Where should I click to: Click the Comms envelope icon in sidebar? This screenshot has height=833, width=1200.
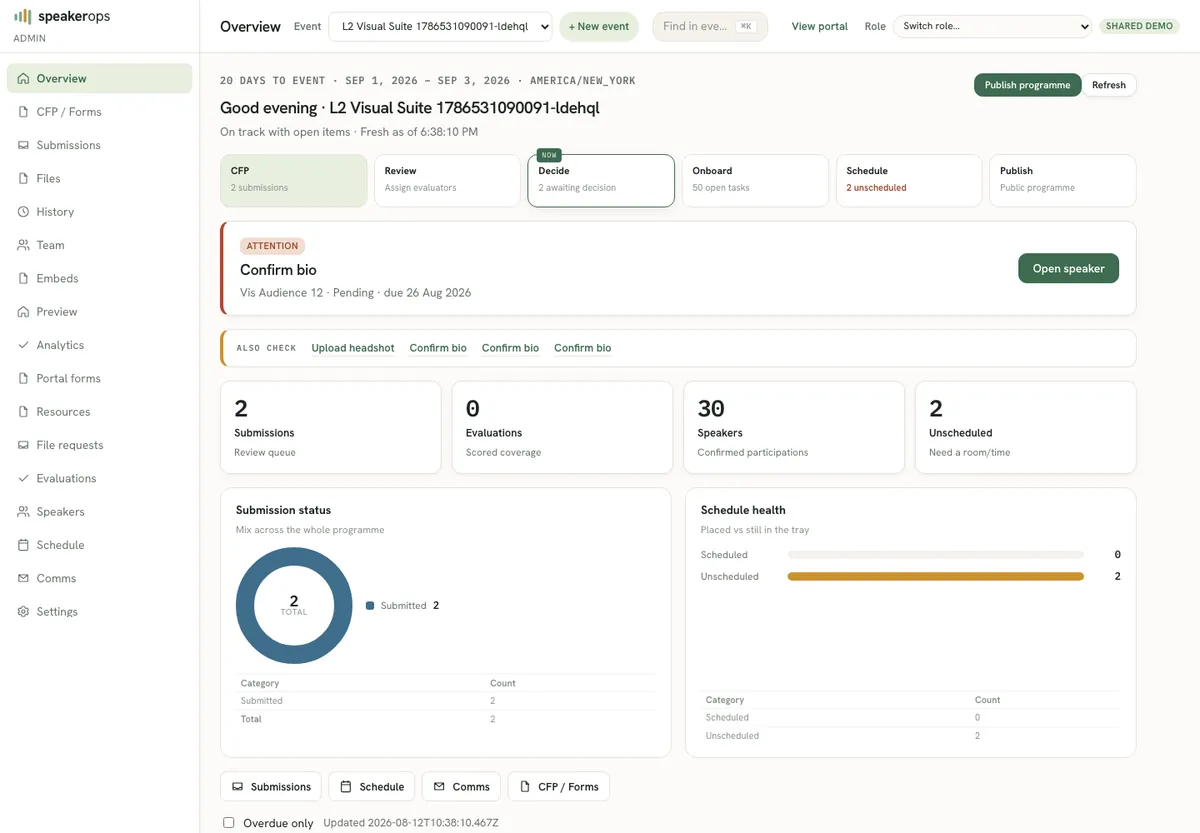[23, 578]
